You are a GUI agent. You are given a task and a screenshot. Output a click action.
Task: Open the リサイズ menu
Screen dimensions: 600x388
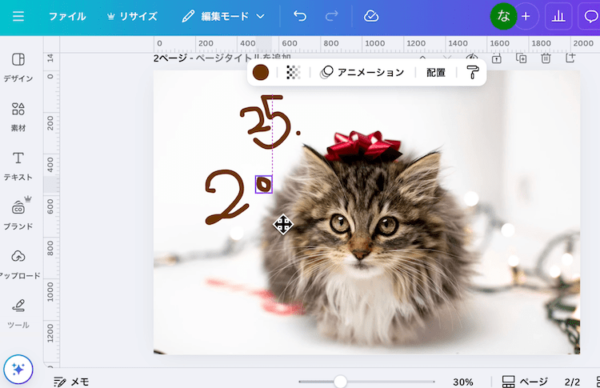(x=132, y=16)
